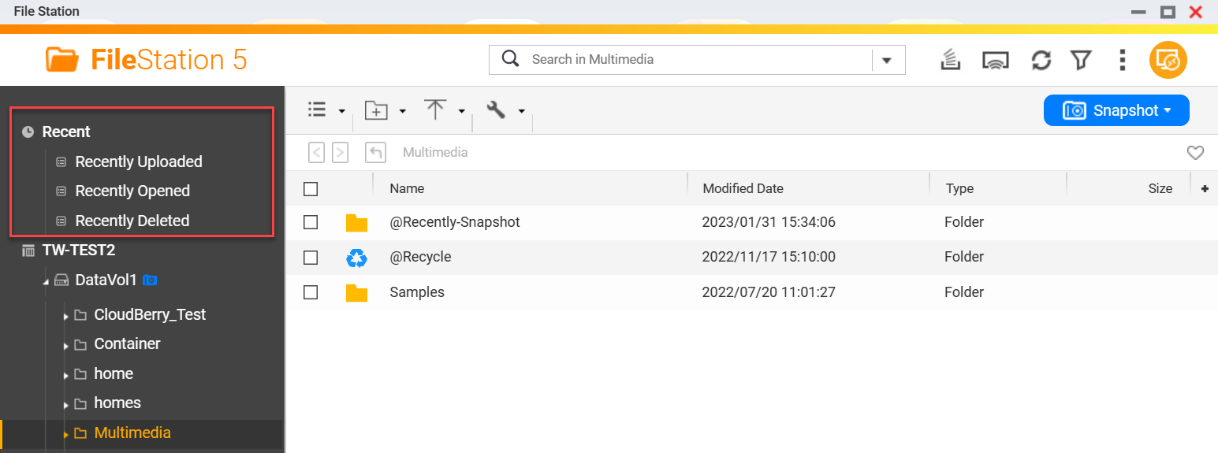Sort by the Modified Date column header

[x=743, y=188]
